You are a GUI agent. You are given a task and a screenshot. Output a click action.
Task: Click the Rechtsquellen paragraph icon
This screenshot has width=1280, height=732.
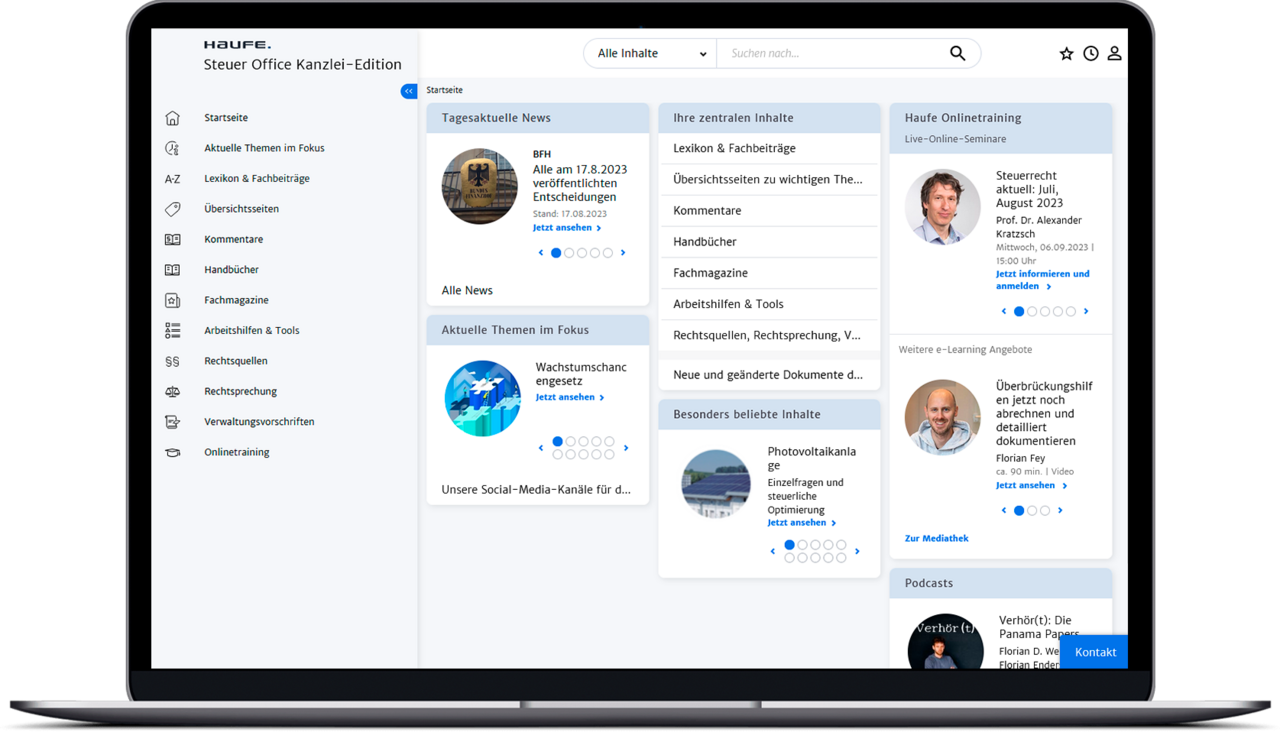point(172,361)
